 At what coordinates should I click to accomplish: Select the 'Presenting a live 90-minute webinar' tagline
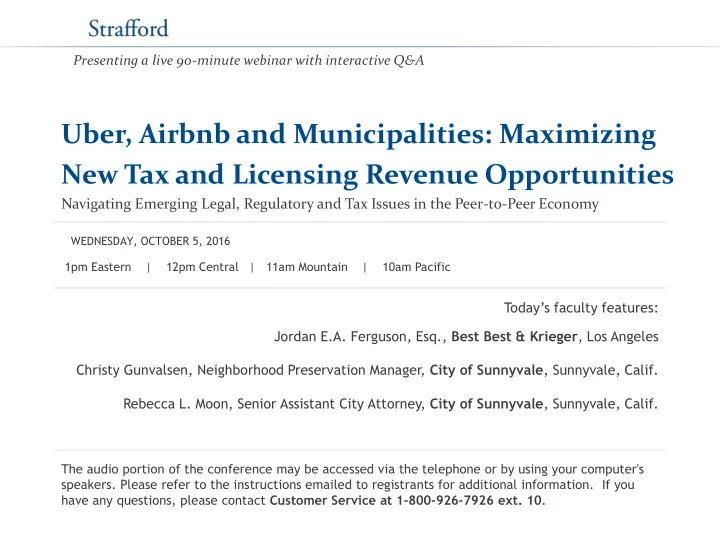(248, 61)
